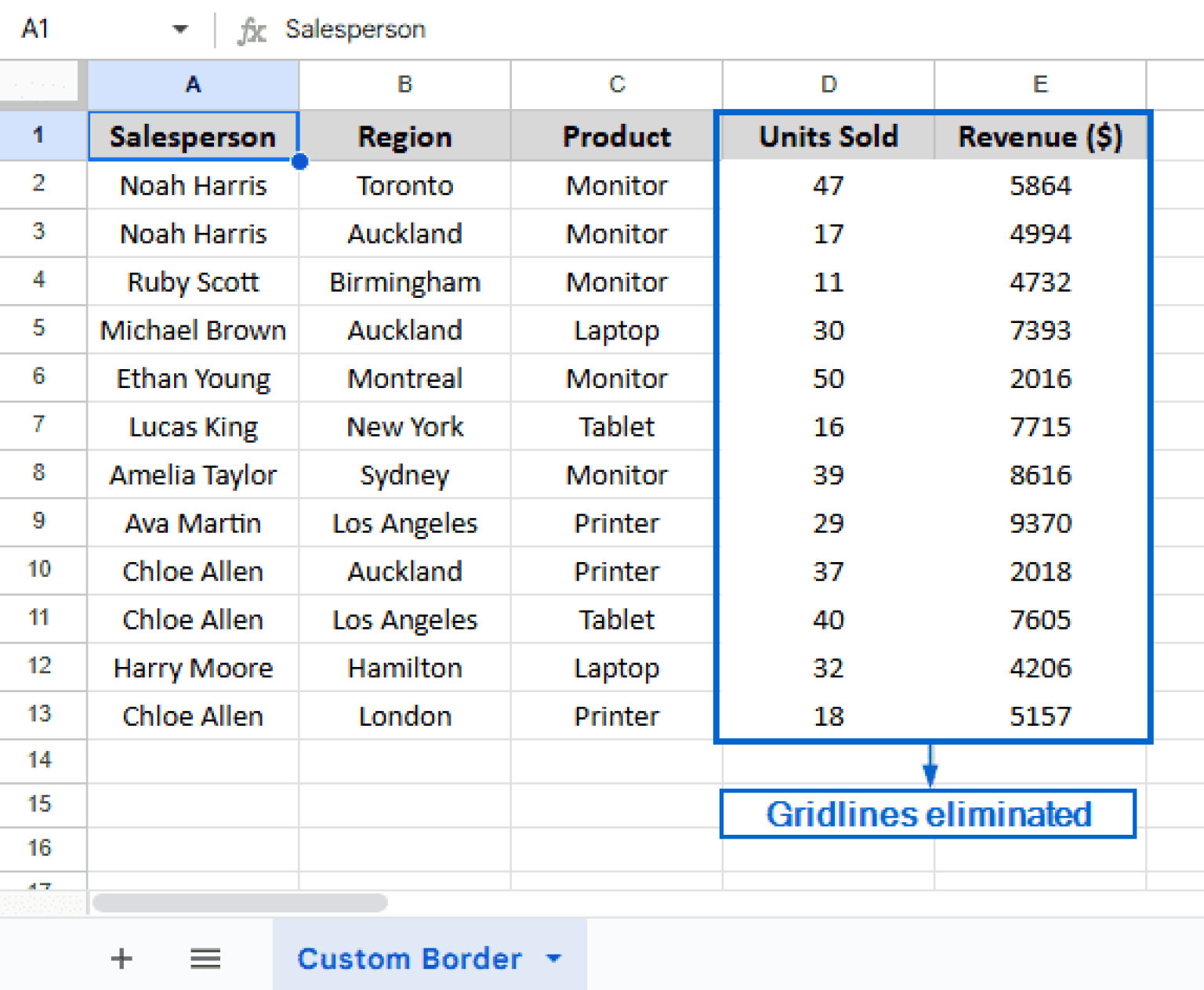Click the cell showing Harry Moore
Viewport: 1204px width, 990px height.
pyautogui.click(x=193, y=668)
